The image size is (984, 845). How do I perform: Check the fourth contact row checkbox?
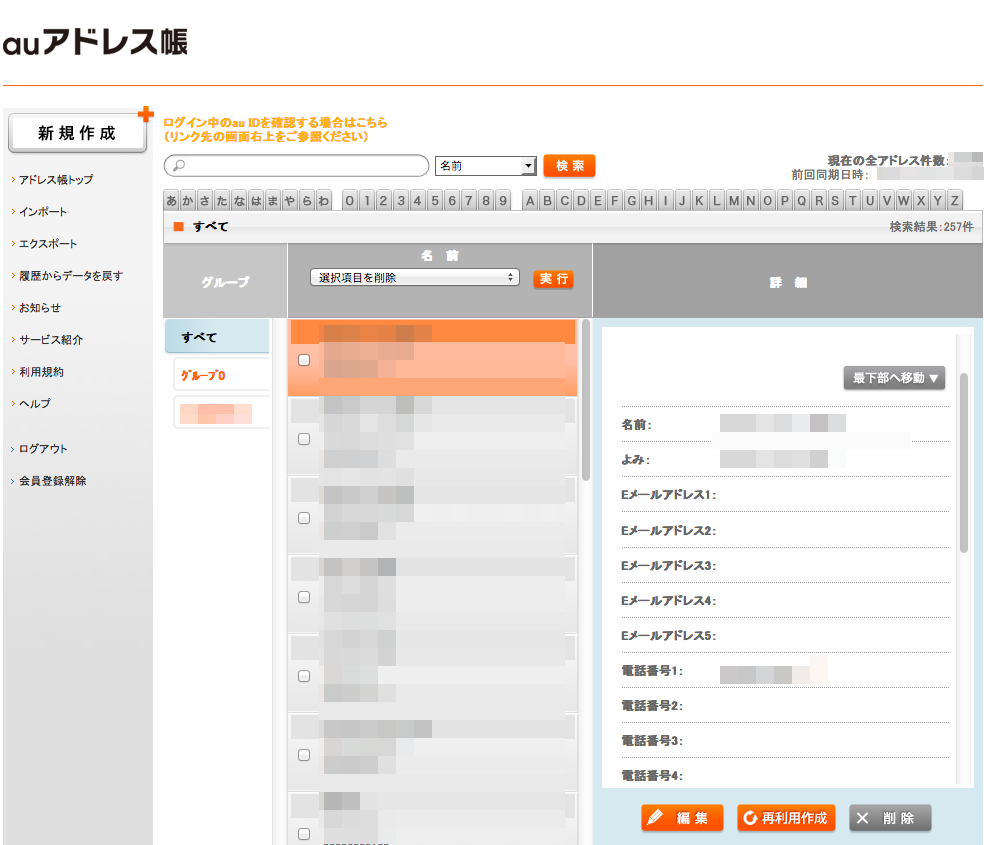(x=304, y=597)
